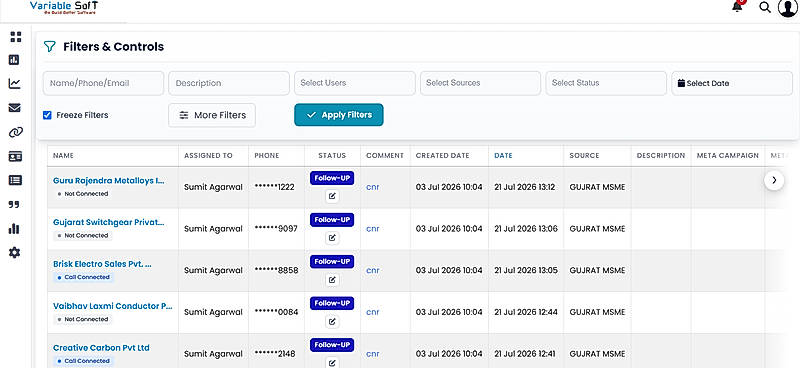
Task: Expand More Filters options
Action: [x=212, y=115]
